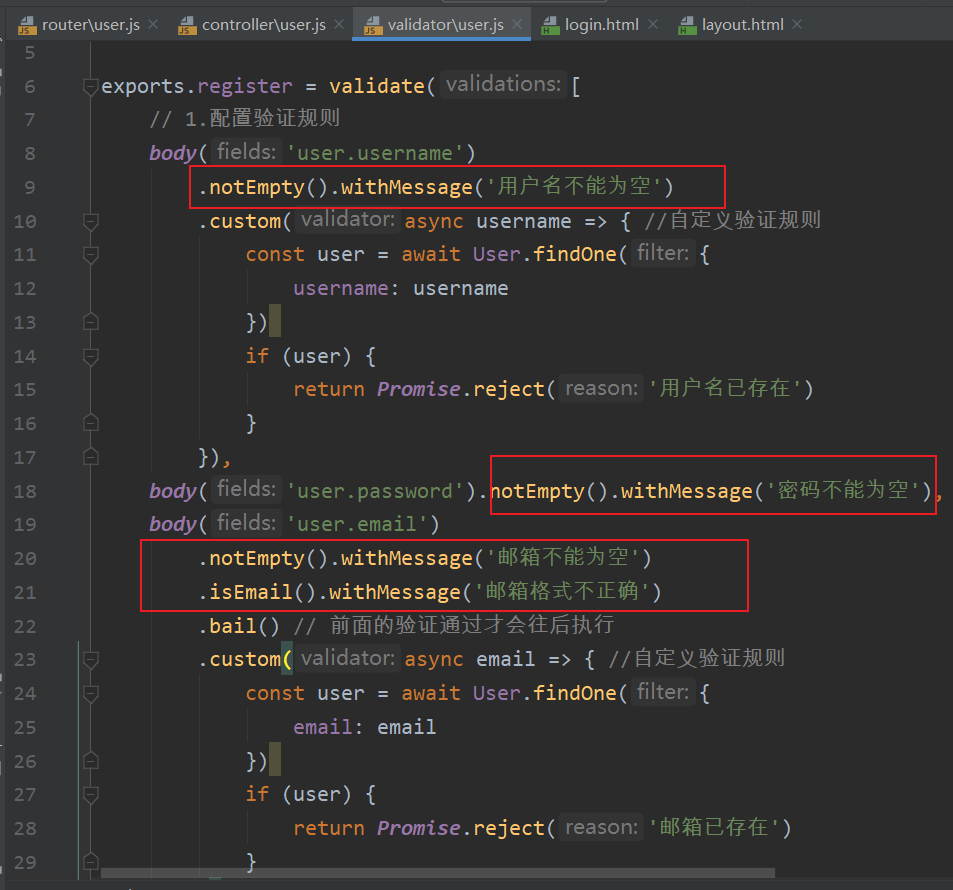Click the 'filter:' hint on line 11

click(x=662, y=252)
